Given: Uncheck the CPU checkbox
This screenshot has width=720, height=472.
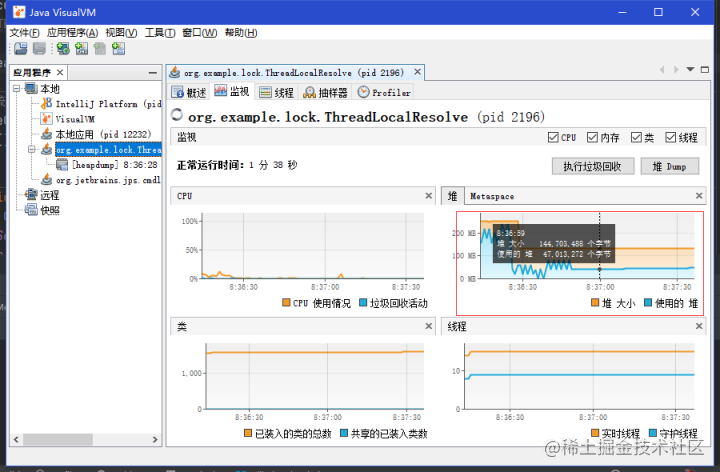Looking at the screenshot, I should [553, 137].
